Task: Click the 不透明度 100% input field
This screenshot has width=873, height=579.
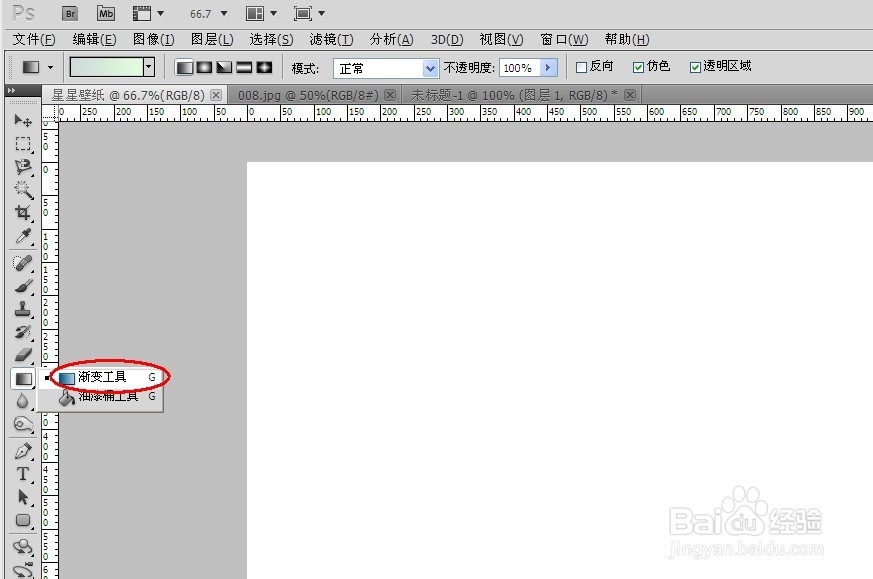Action: [x=519, y=68]
